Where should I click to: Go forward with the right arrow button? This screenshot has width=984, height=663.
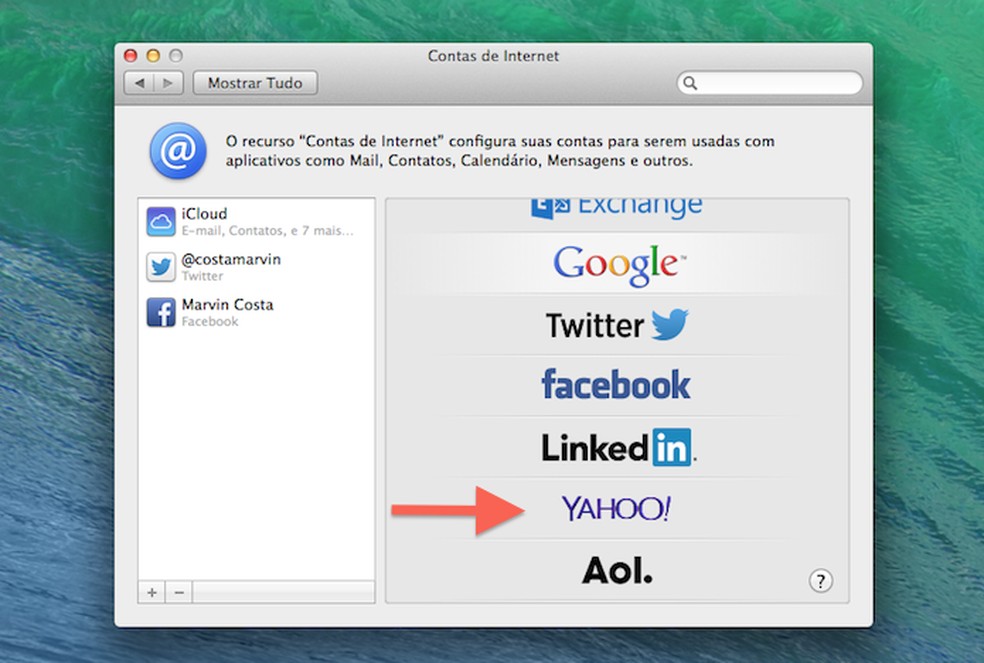tap(168, 83)
